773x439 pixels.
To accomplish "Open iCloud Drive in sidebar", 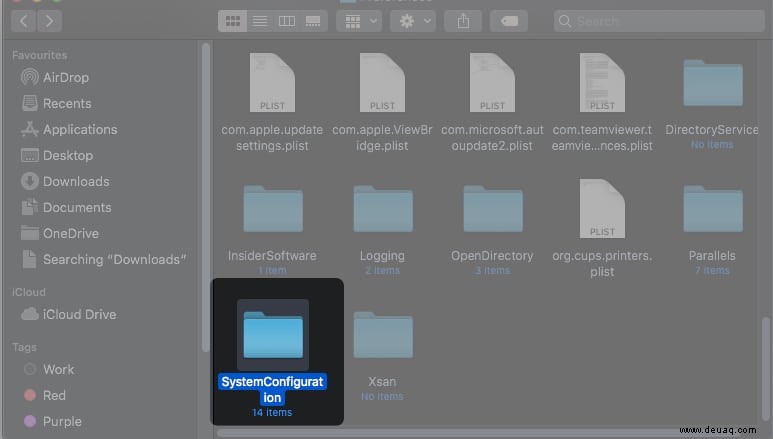I will click(x=69, y=314).
